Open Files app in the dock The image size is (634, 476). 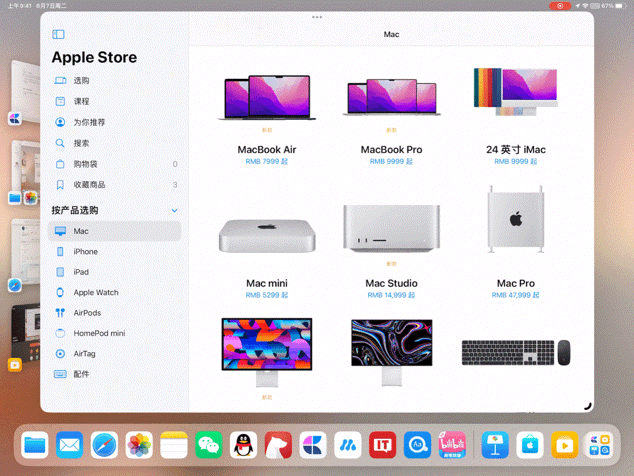tap(35, 445)
